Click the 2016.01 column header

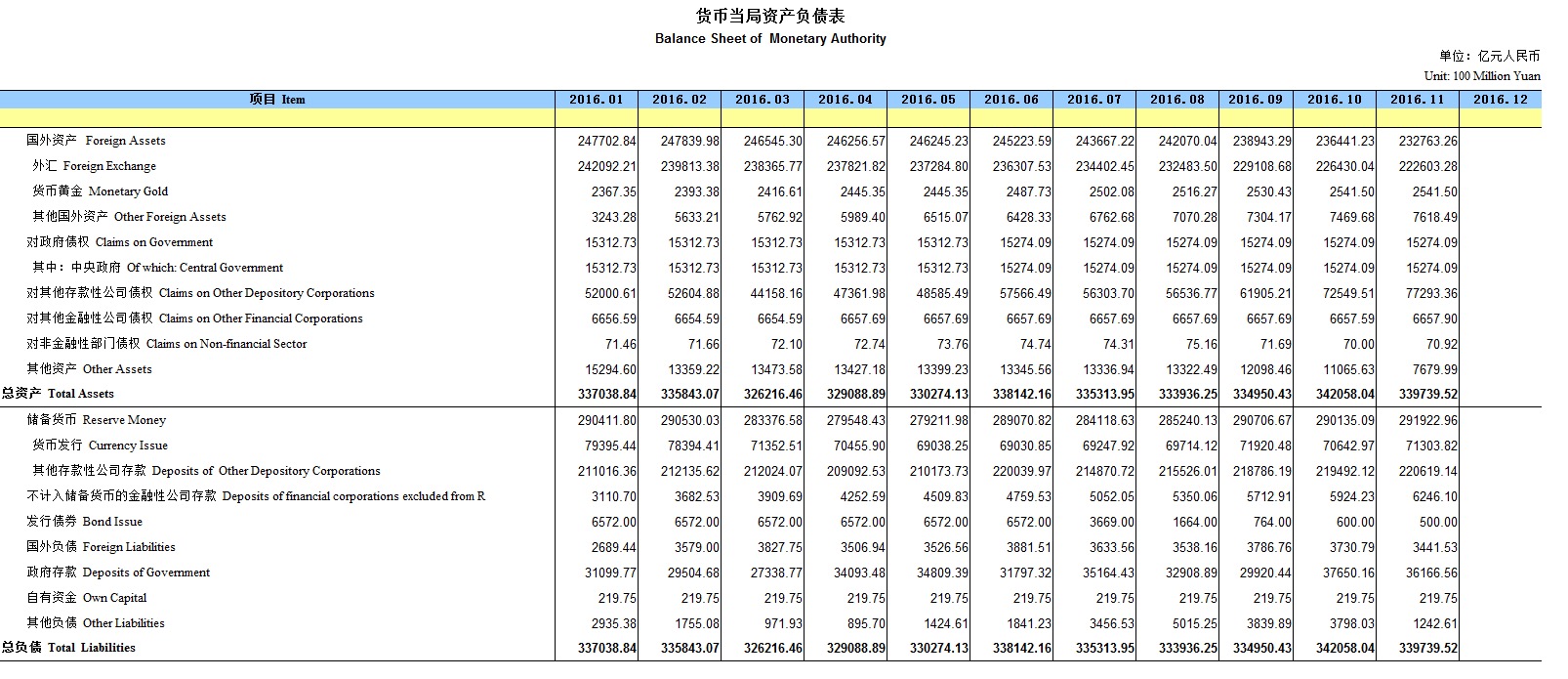596,100
